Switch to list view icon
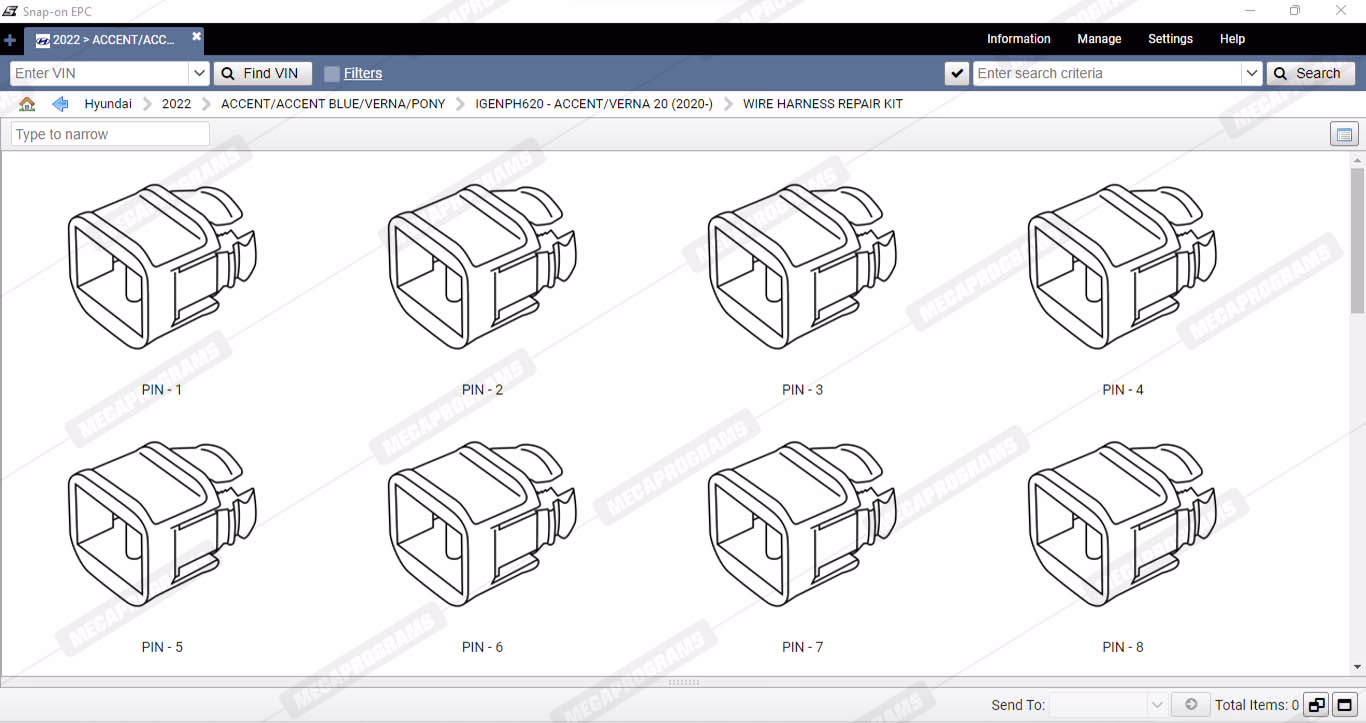The width and height of the screenshot is (1366, 723). (x=1344, y=134)
